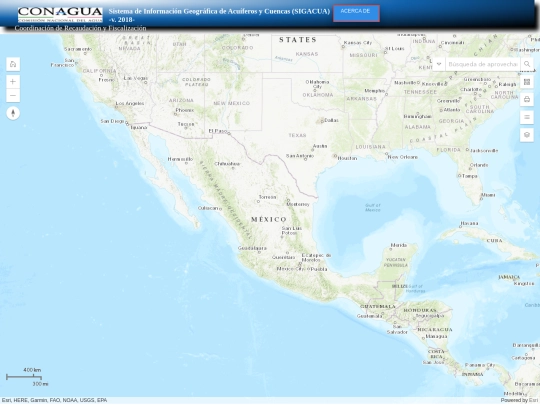Screen dimensions: 540x405
Task: Click the Gulf of Mexico label on the map
Action: pos(373,207)
